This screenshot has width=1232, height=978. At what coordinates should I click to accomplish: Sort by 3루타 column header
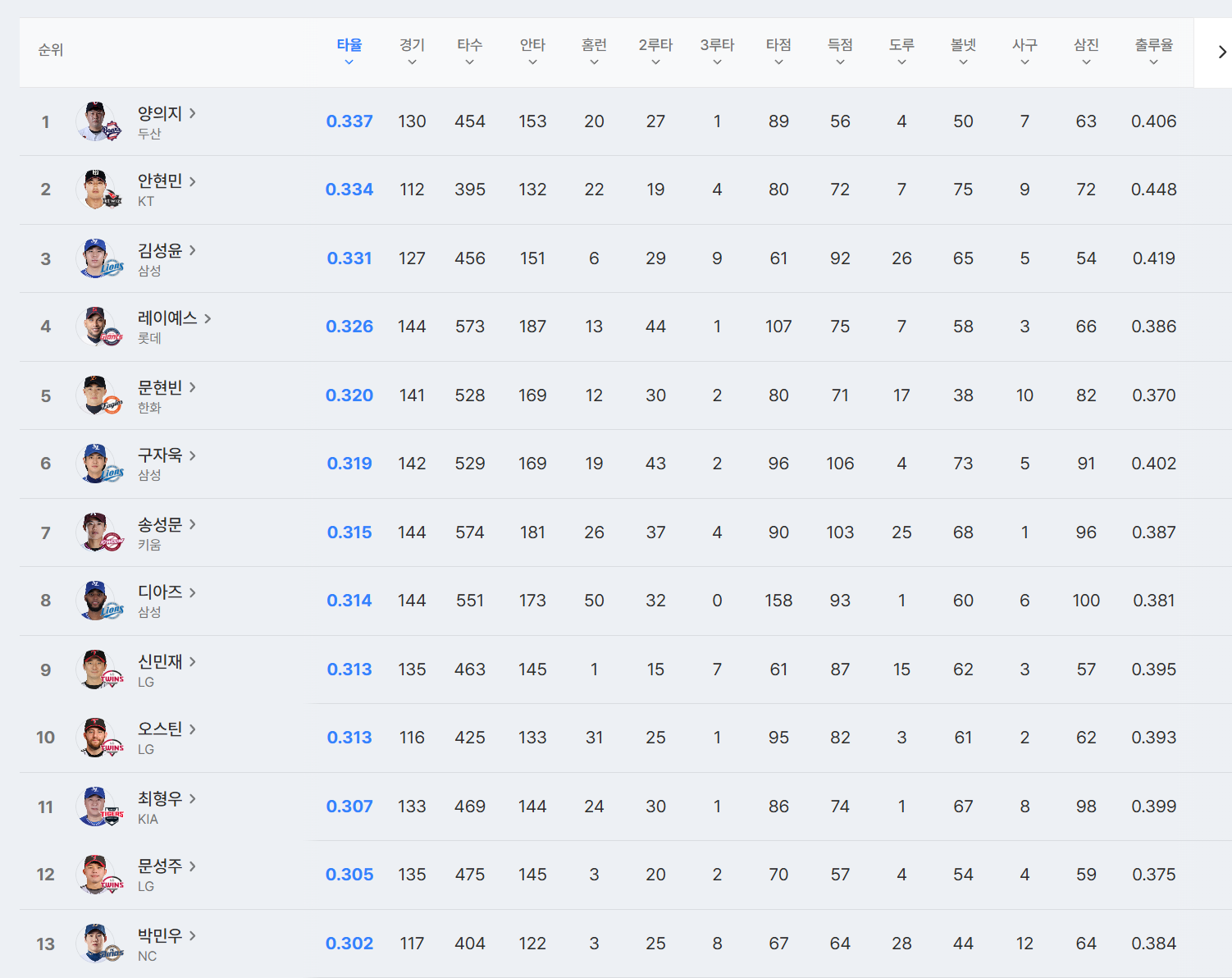[x=717, y=51]
